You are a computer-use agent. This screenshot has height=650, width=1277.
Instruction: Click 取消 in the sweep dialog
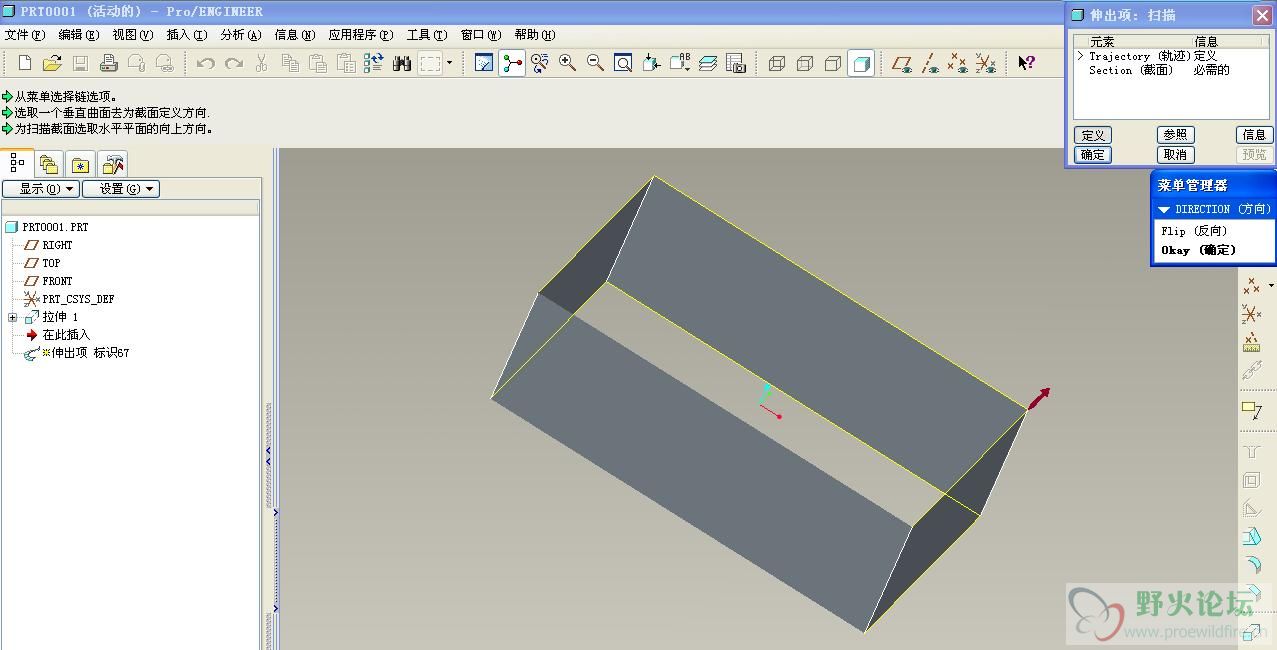coord(1175,155)
